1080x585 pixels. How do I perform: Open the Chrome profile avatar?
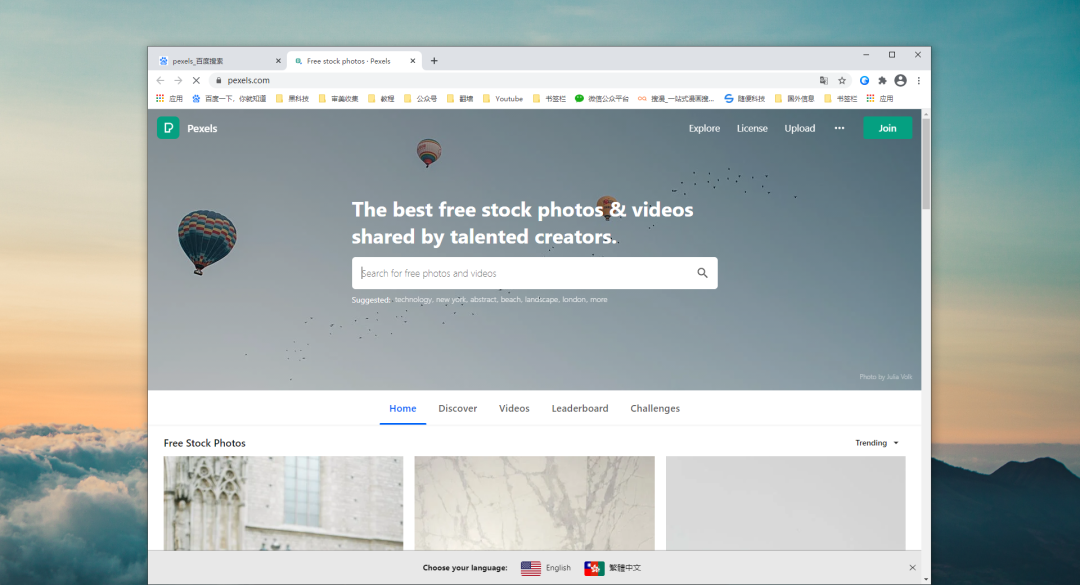coord(900,81)
